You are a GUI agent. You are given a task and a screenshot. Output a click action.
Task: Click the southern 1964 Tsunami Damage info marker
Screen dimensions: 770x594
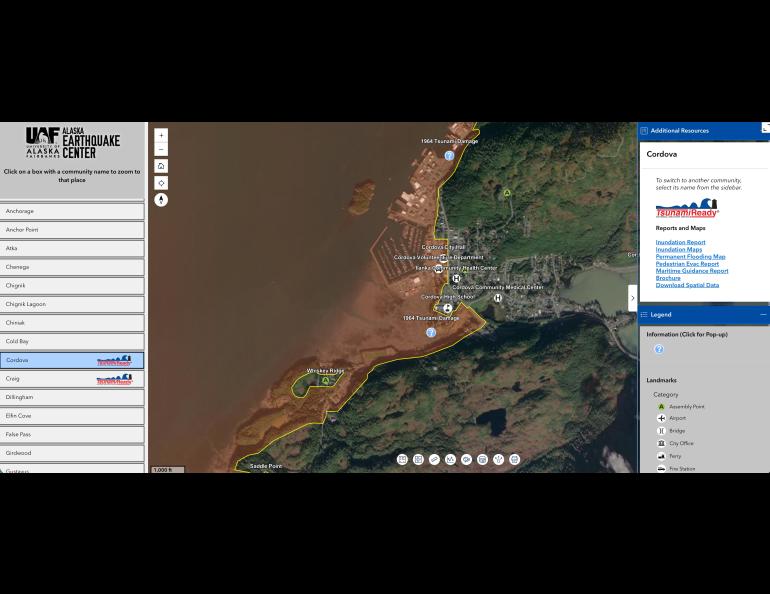[431, 332]
